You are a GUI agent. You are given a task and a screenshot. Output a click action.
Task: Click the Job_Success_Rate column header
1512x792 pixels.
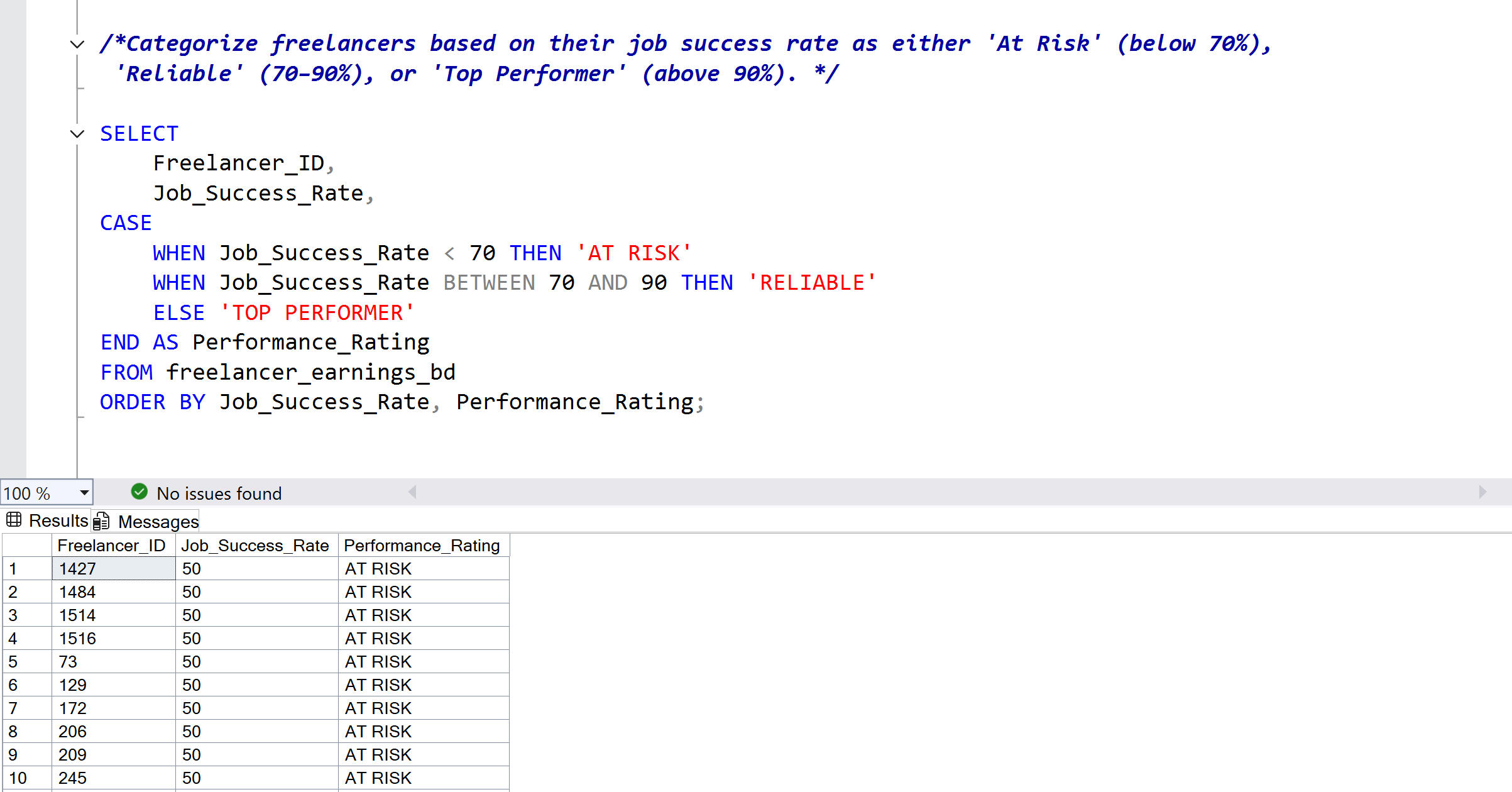255,546
